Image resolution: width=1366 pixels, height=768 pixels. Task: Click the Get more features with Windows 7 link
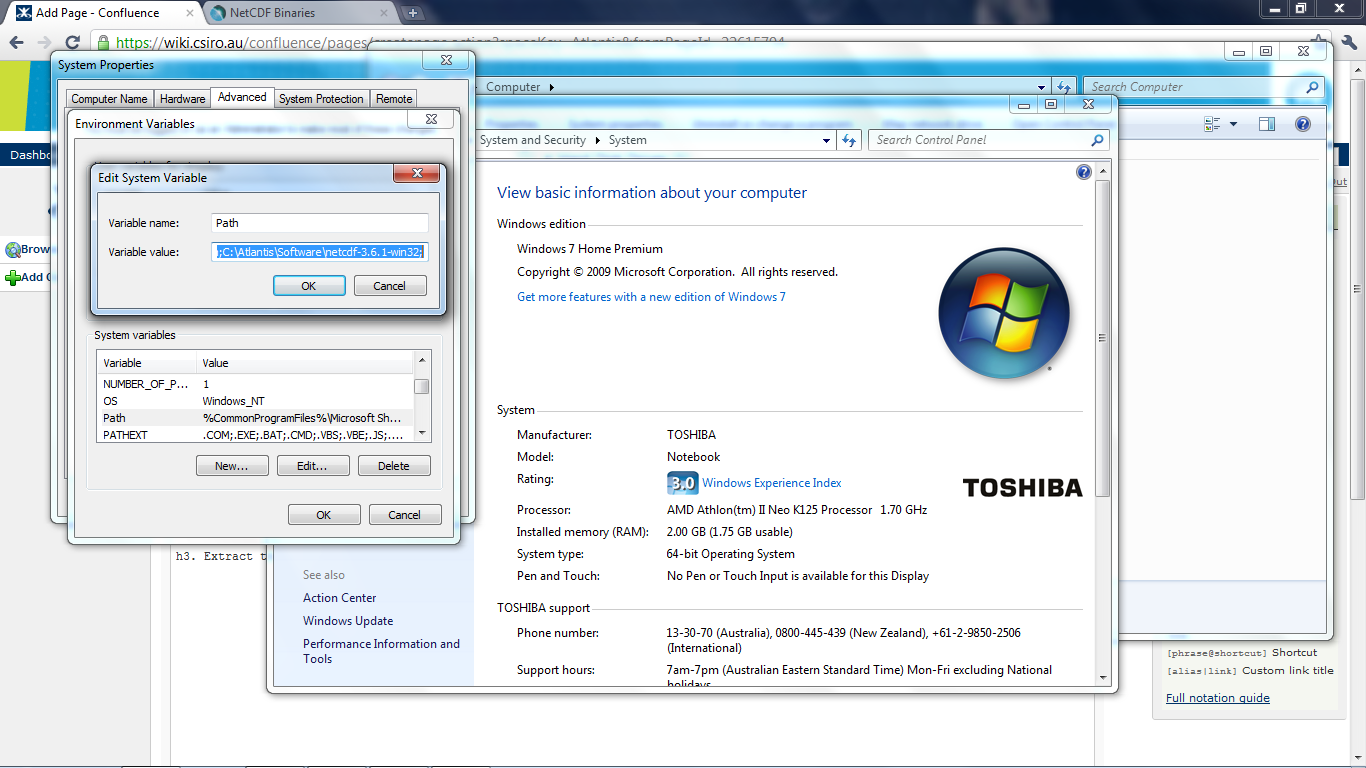651,297
